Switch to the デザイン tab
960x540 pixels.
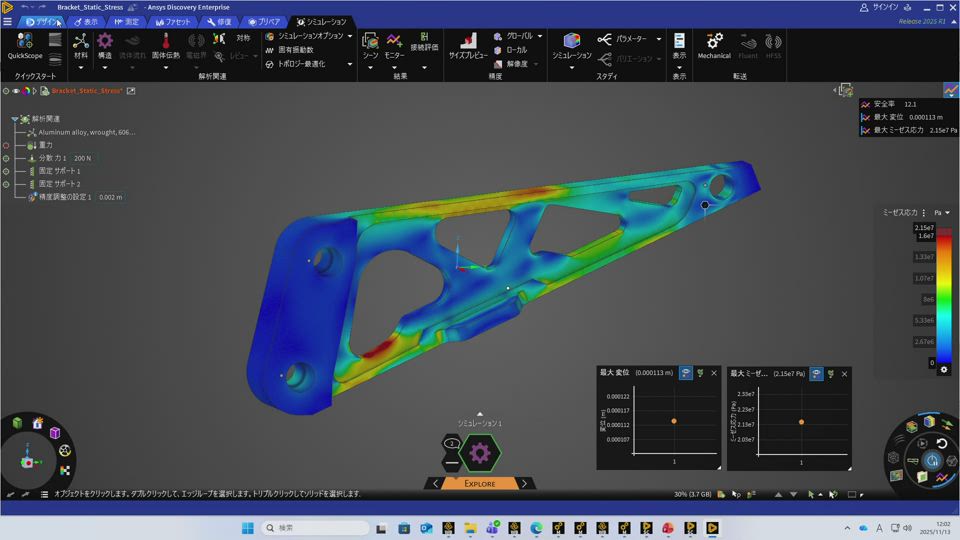[x=43, y=21]
